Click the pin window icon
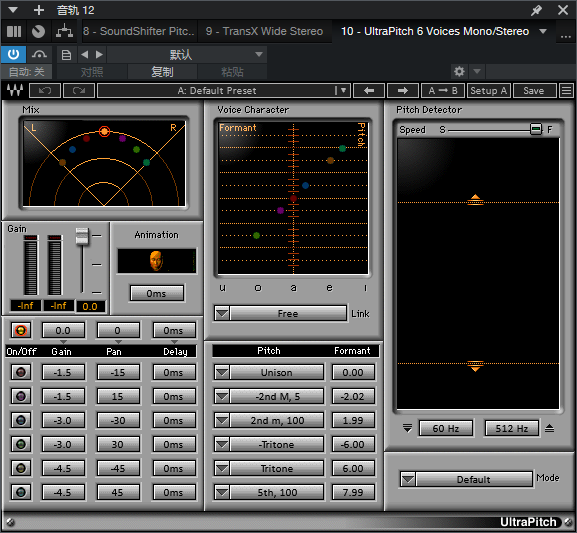 click(536, 10)
